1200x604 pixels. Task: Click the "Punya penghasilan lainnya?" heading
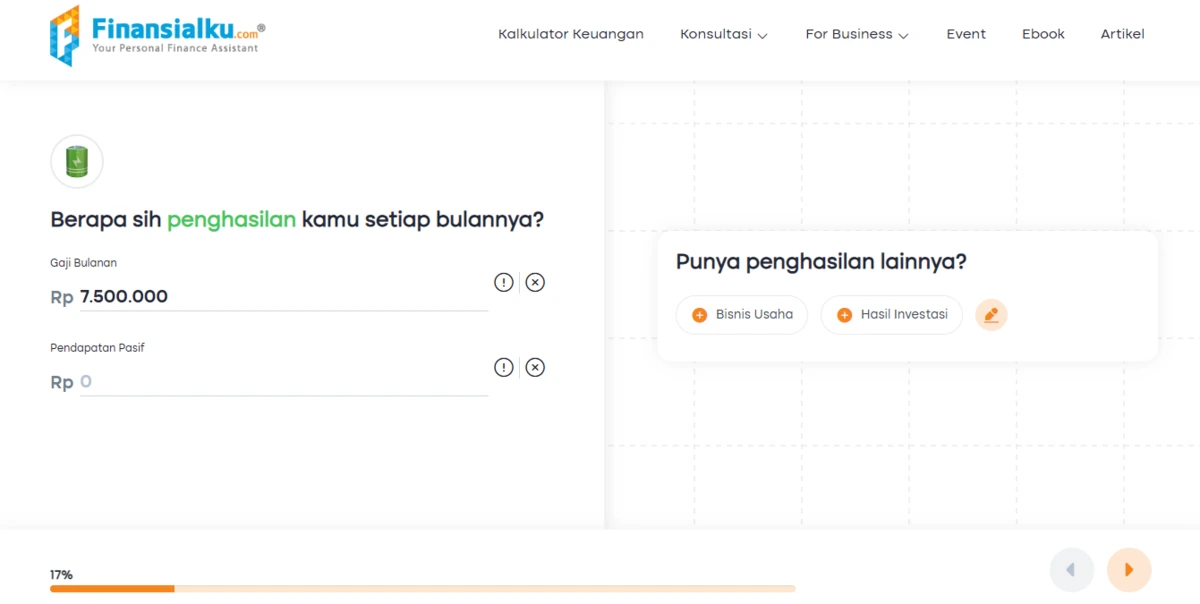point(821,262)
